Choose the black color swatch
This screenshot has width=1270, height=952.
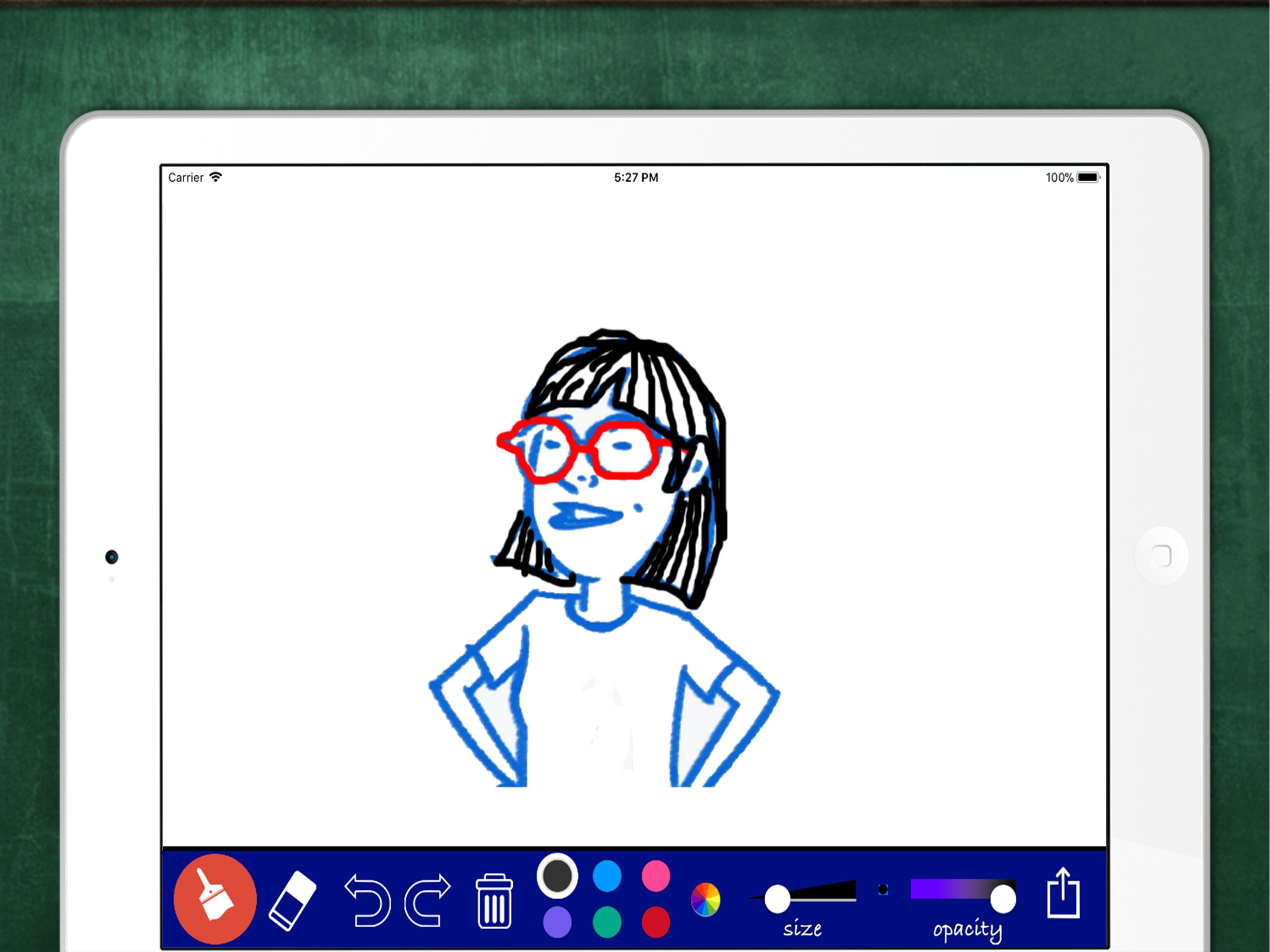(557, 876)
